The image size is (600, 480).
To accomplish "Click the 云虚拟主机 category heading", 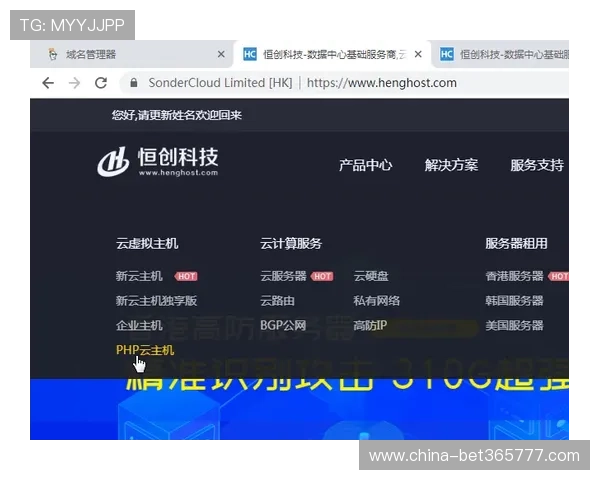I will click(147, 243).
